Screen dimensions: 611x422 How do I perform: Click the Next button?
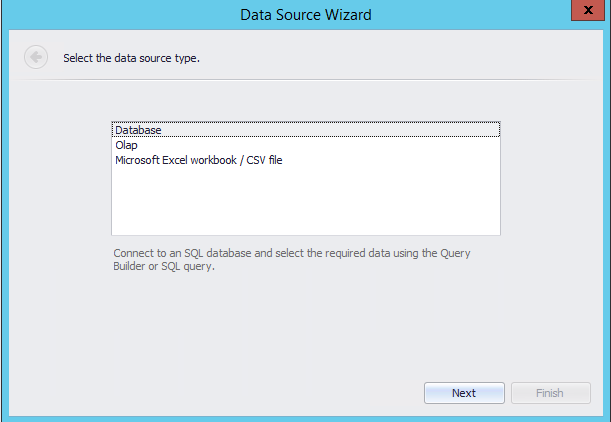(463, 393)
